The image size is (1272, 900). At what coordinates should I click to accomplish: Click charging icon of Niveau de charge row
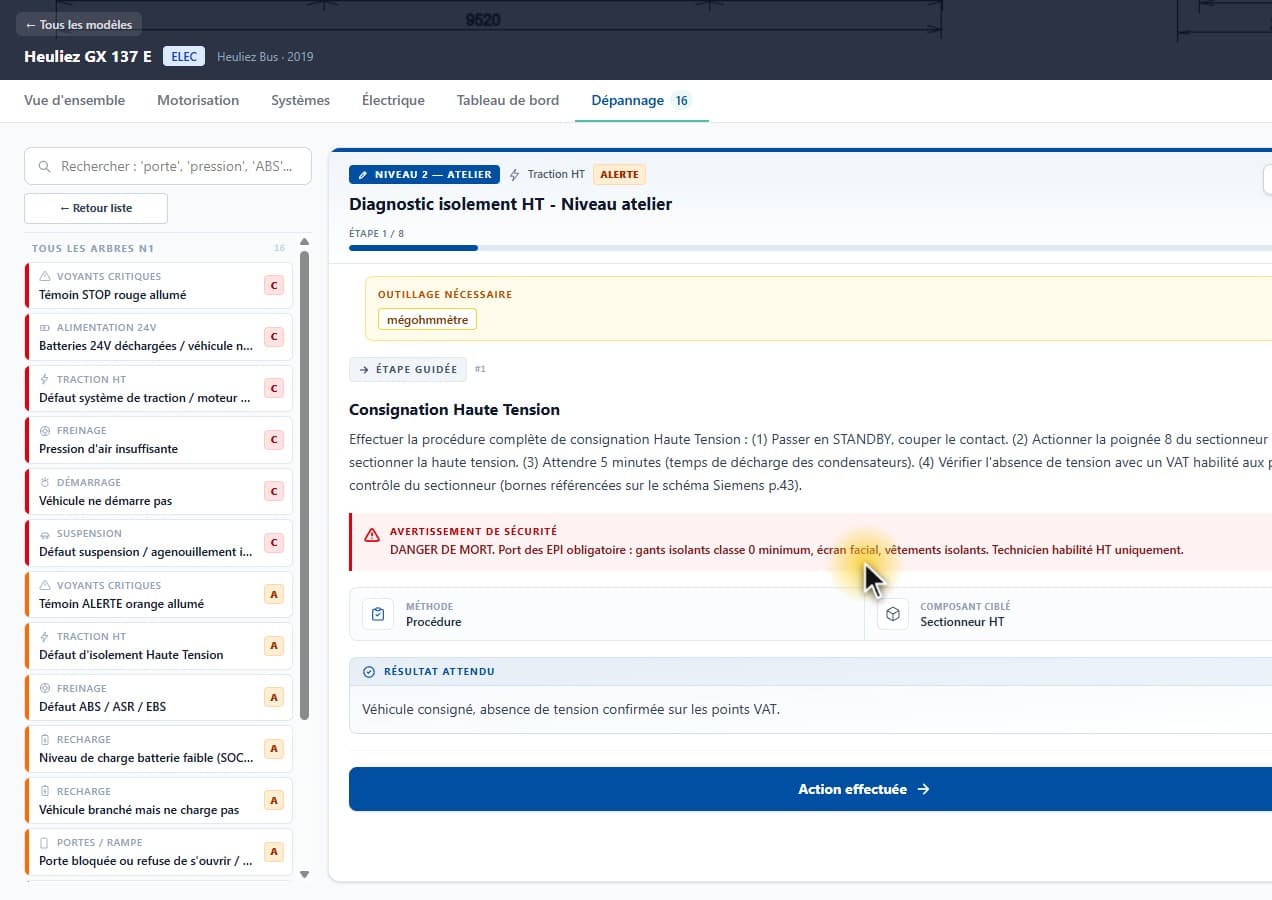point(44,740)
